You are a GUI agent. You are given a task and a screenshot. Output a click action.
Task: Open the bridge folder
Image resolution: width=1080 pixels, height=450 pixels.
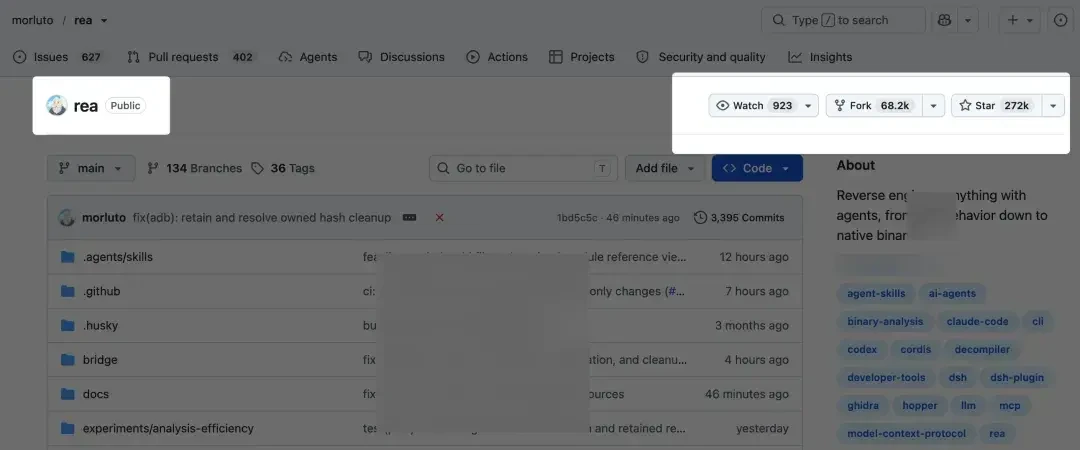point(100,360)
